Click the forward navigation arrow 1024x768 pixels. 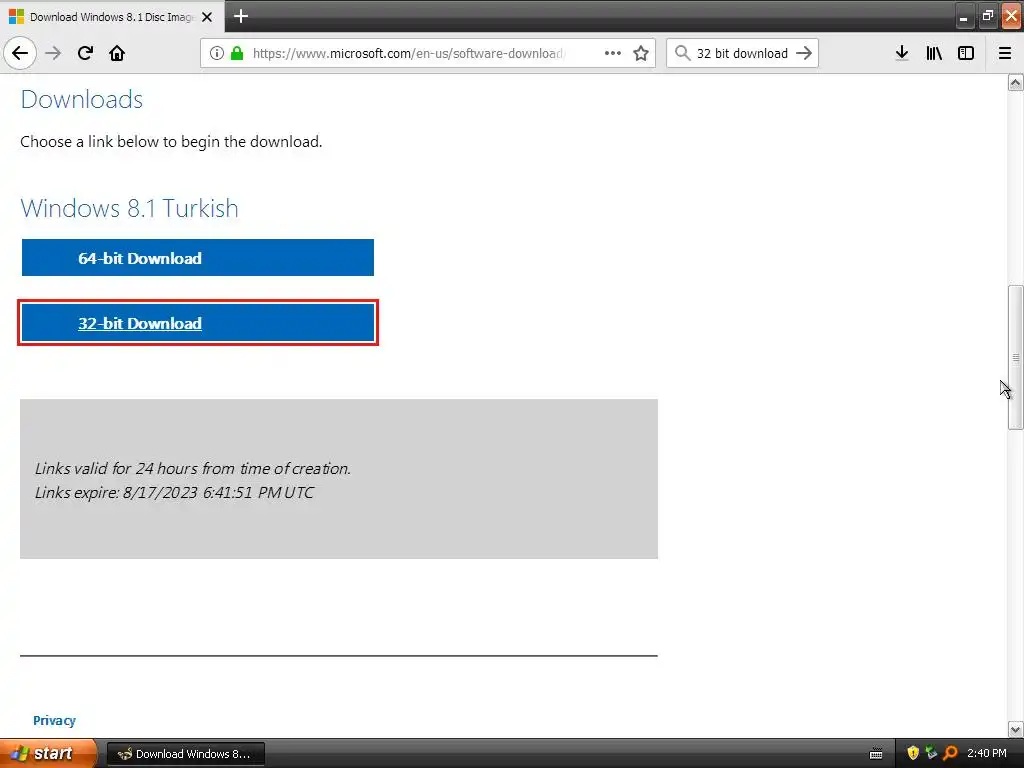click(53, 53)
